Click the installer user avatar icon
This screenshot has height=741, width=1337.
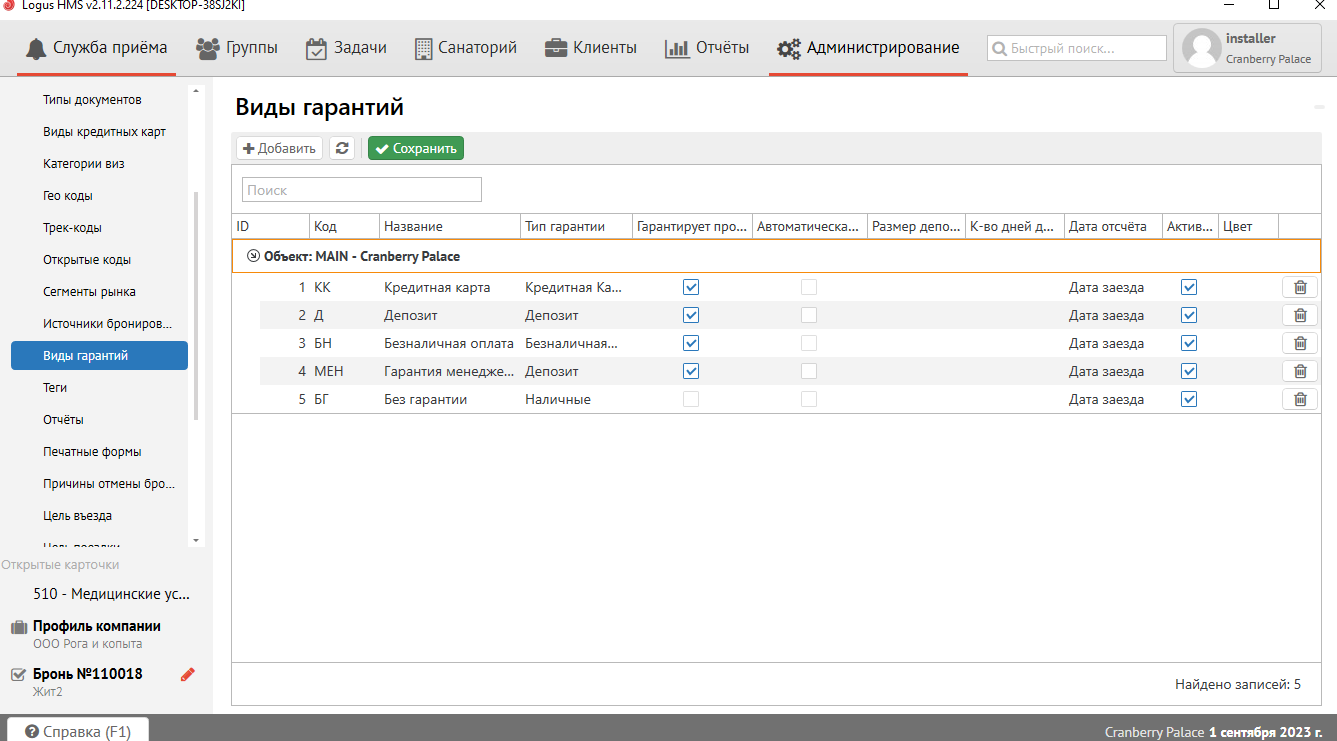click(x=1201, y=48)
